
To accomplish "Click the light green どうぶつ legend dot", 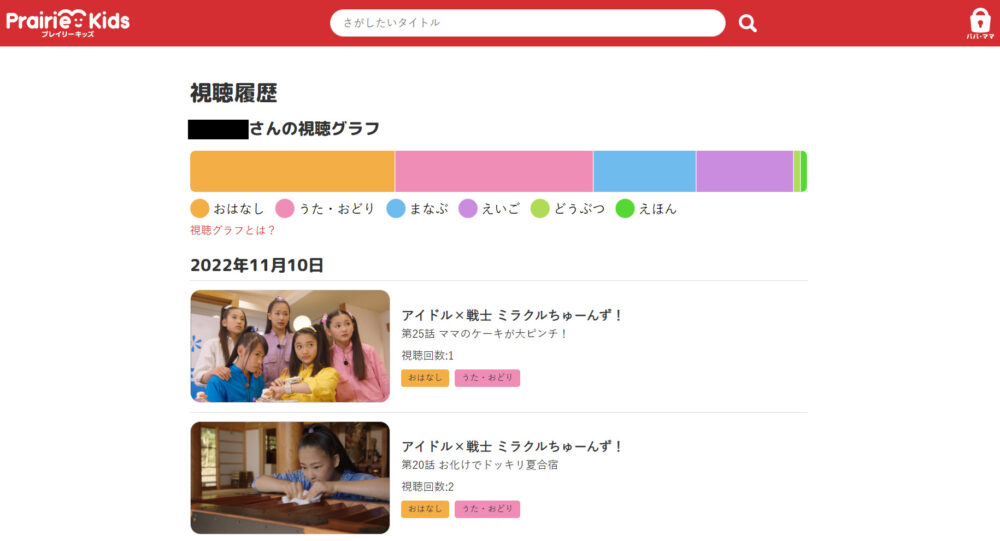I will [x=540, y=209].
